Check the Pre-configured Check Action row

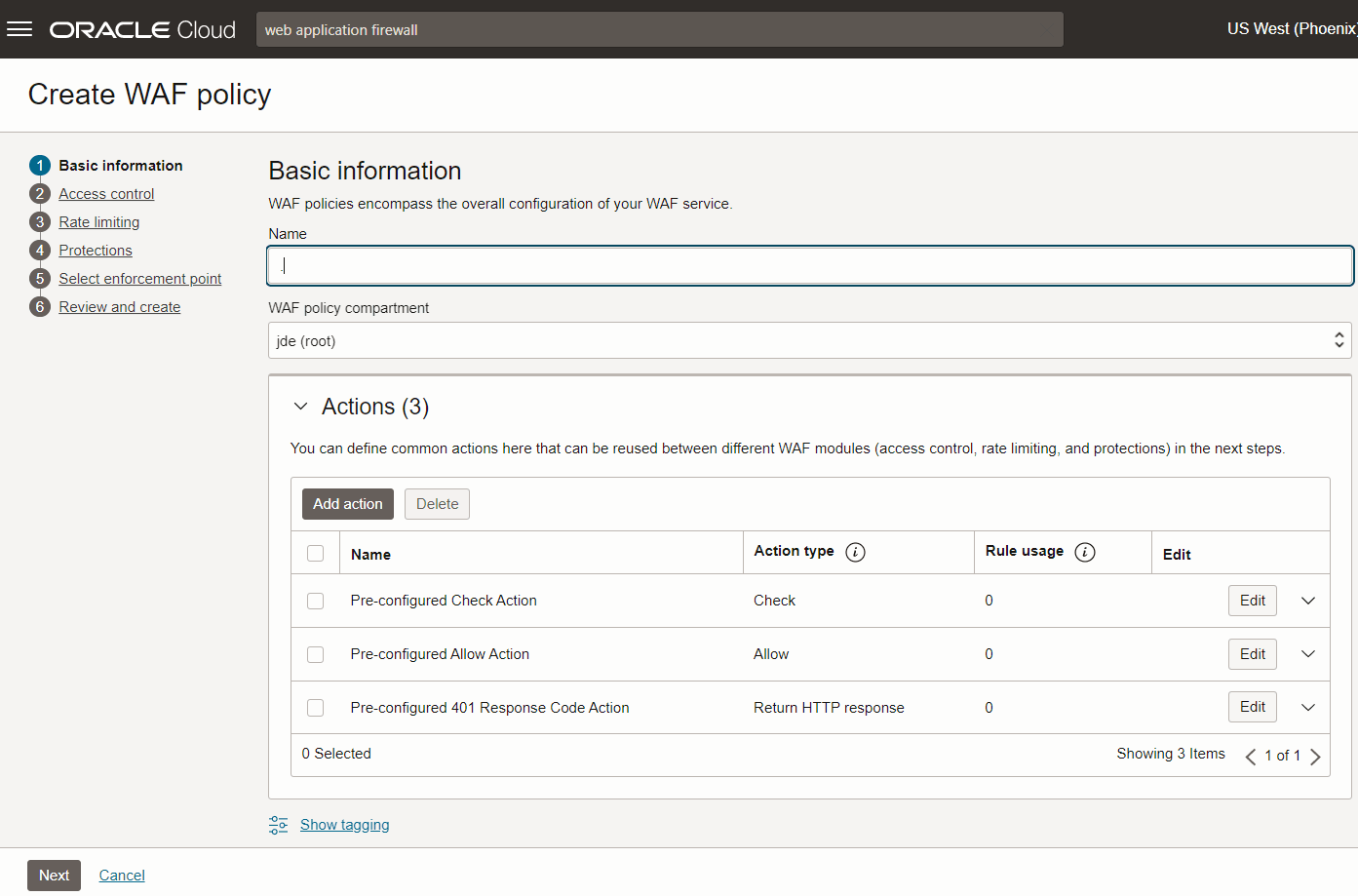pos(315,601)
